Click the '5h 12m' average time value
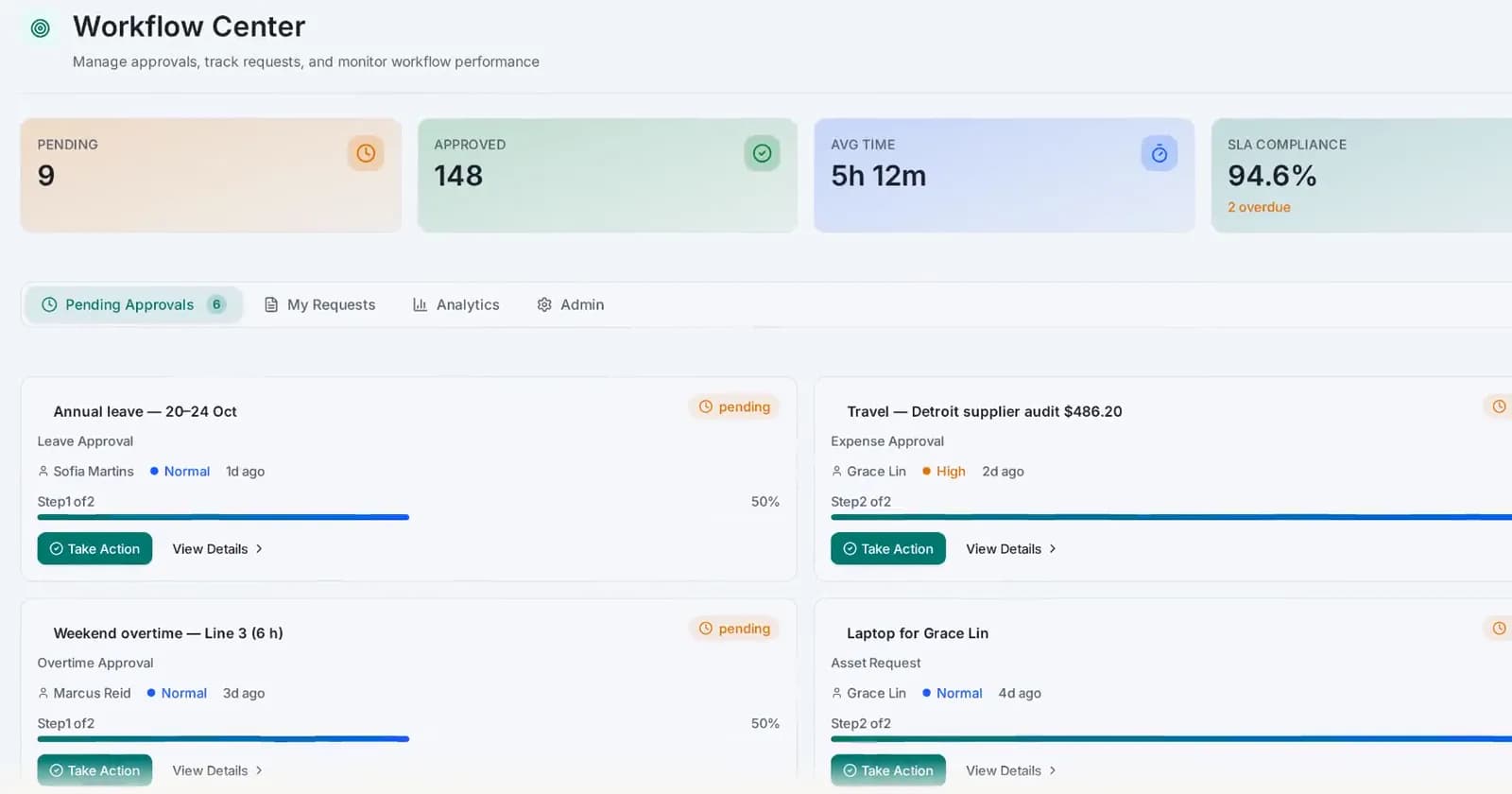1512x794 pixels. coord(878,176)
